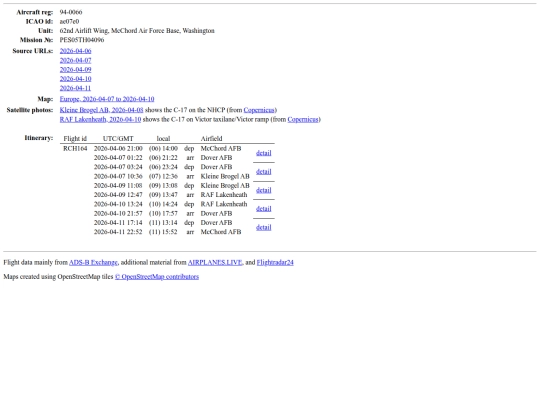Screen dimensions: 540x405
Task: Open OpenStreetMap contributors link
Action: click(157, 277)
